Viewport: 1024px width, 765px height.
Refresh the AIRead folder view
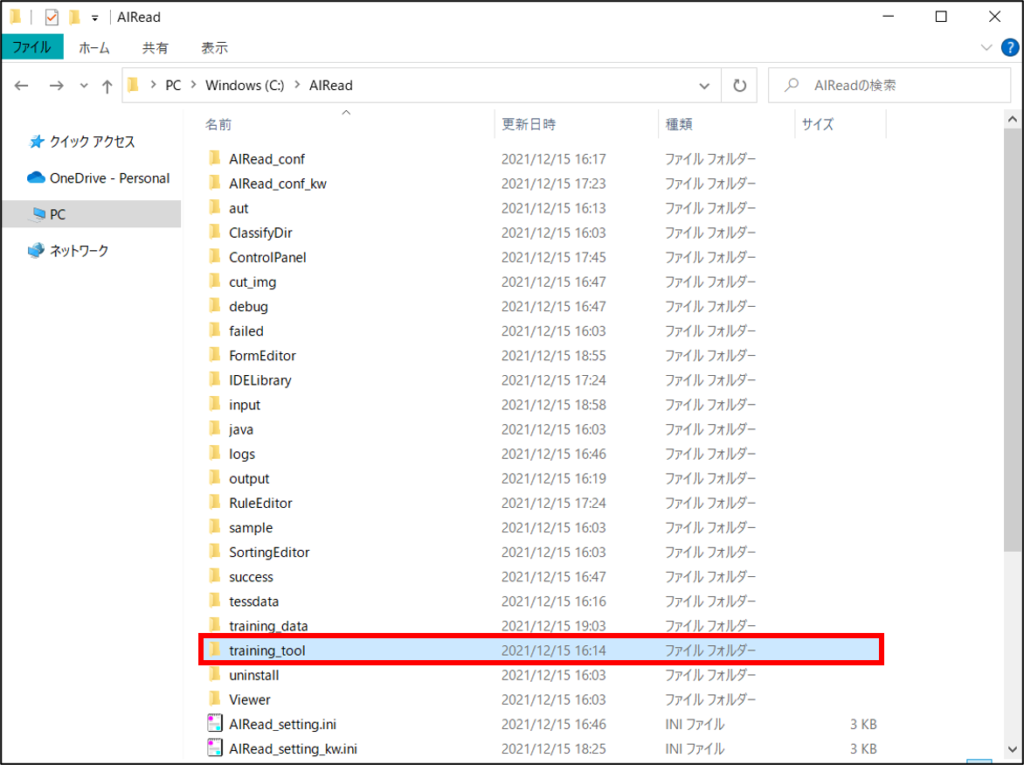[739, 86]
